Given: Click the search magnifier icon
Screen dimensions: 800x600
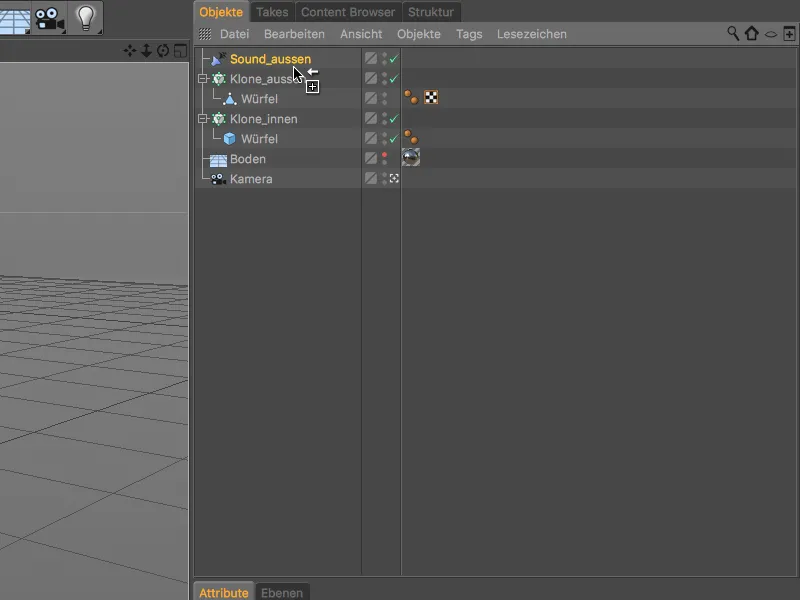Looking at the screenshot, I should click(733, 34).
